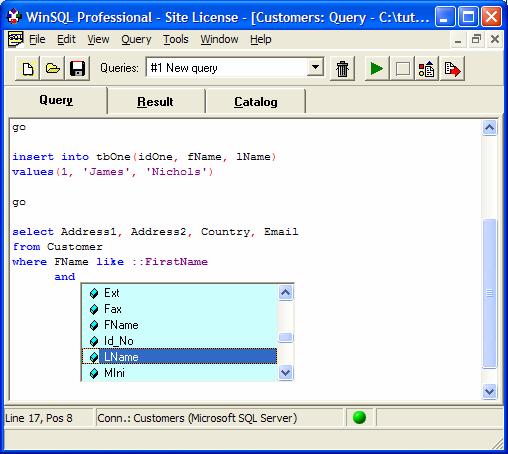
Task: Open the Query menu
Action: coord(136,39)
